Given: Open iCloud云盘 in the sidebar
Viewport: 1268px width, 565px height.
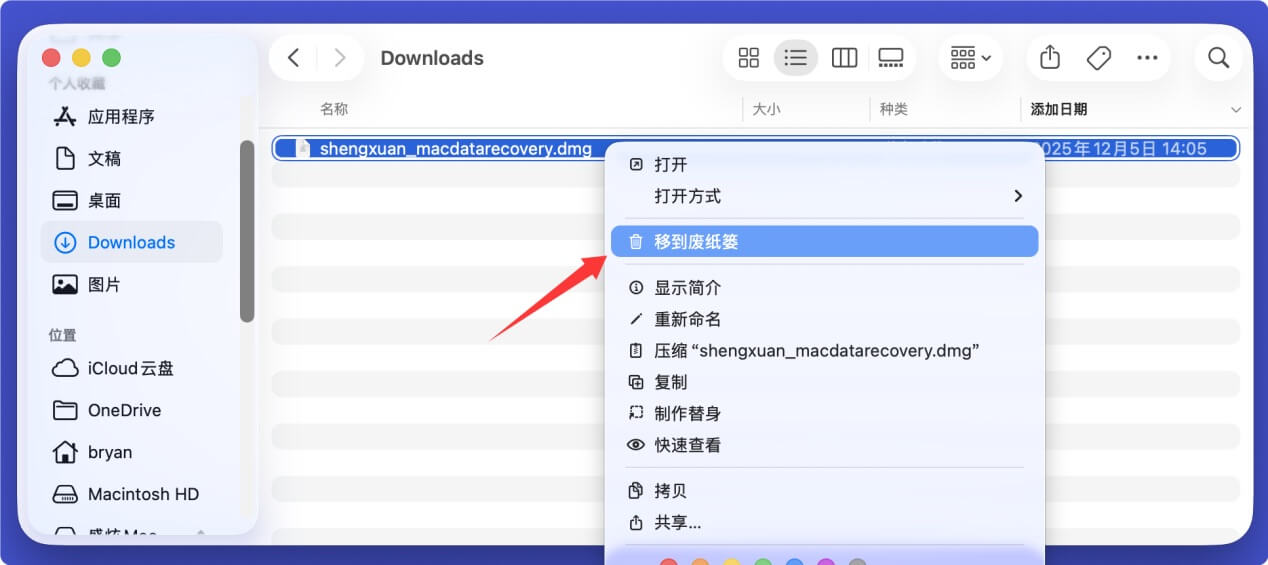Looking at the screenshot, I should click(130, 368).
